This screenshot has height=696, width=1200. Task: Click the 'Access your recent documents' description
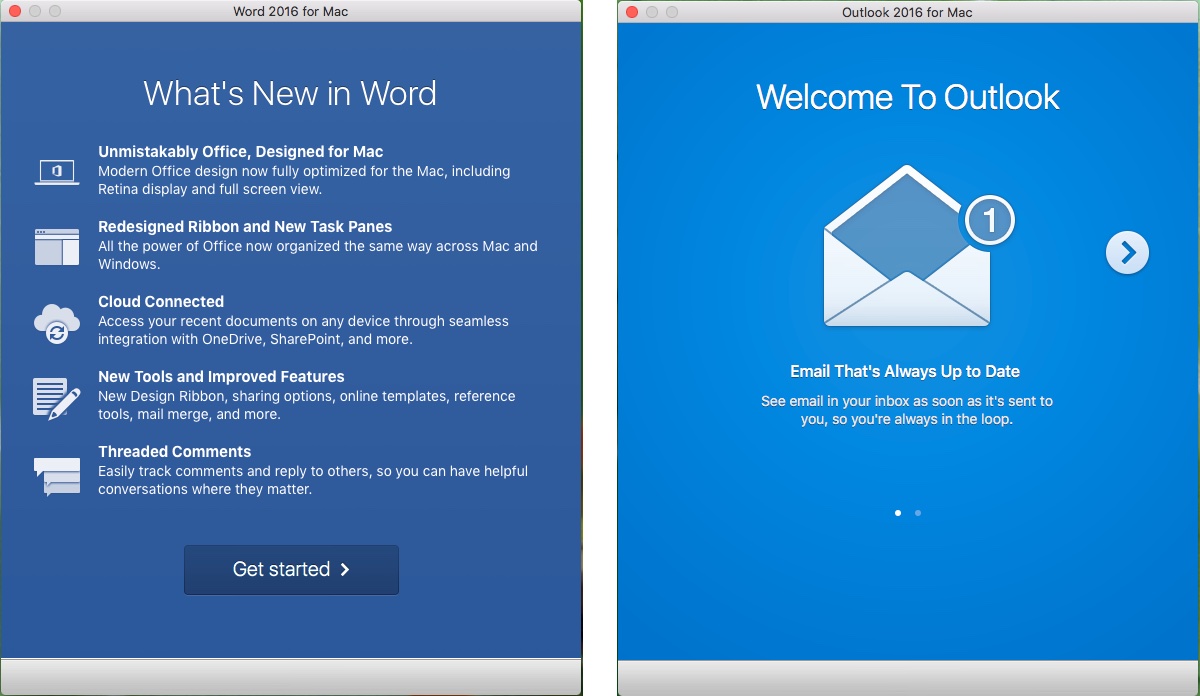303,330
